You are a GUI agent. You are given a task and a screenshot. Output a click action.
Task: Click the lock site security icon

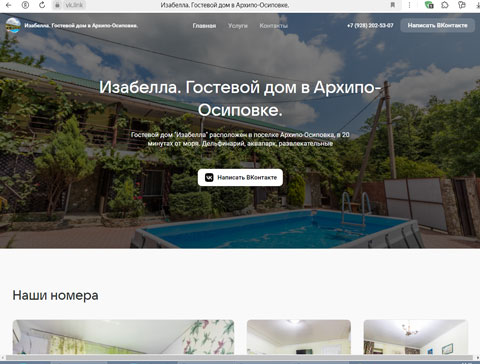[57, 5]
